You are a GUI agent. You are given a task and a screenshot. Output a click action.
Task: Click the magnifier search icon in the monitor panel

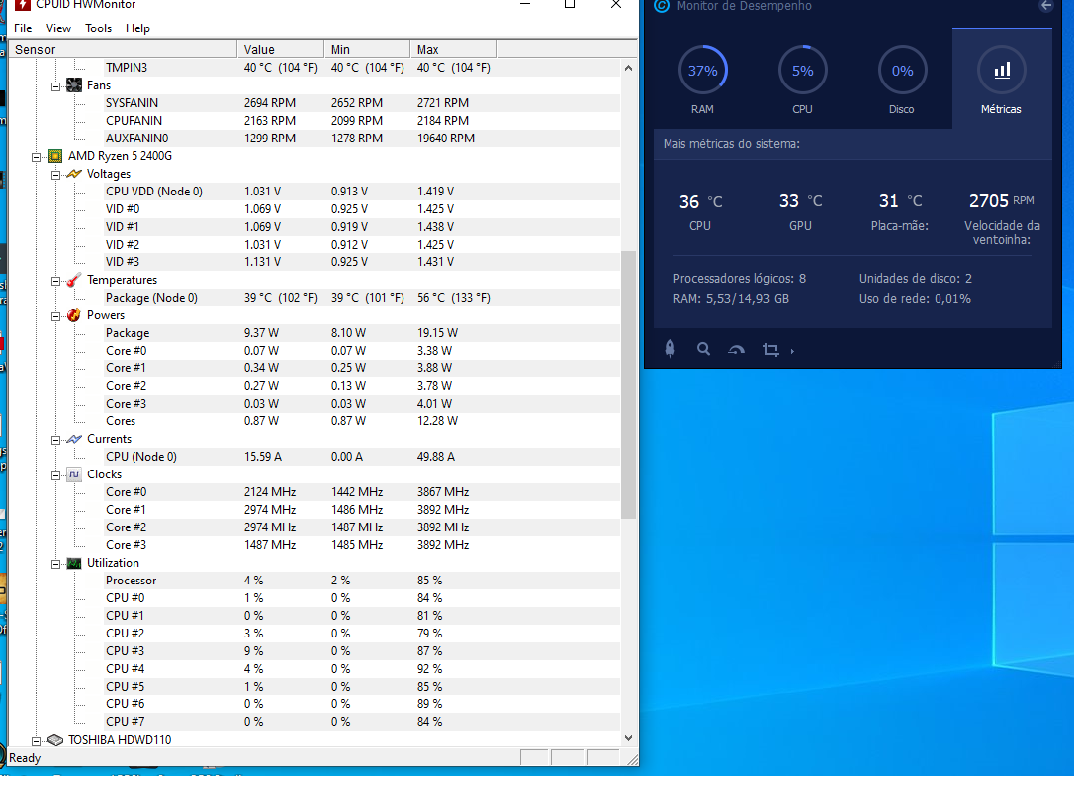tap(703, 349)
